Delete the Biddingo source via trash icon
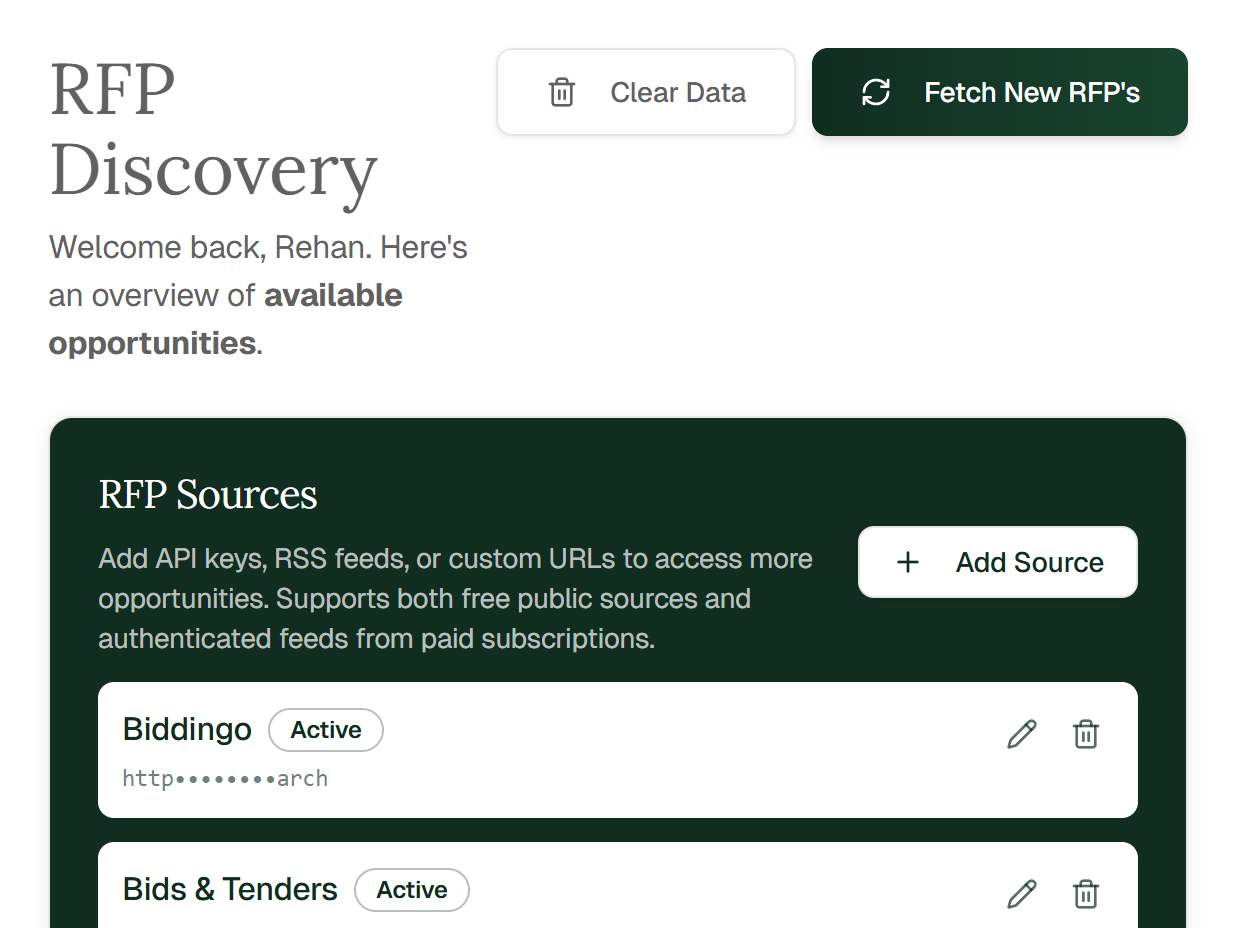Screen dimensions: 1236x928 (x=1085, y=734)
